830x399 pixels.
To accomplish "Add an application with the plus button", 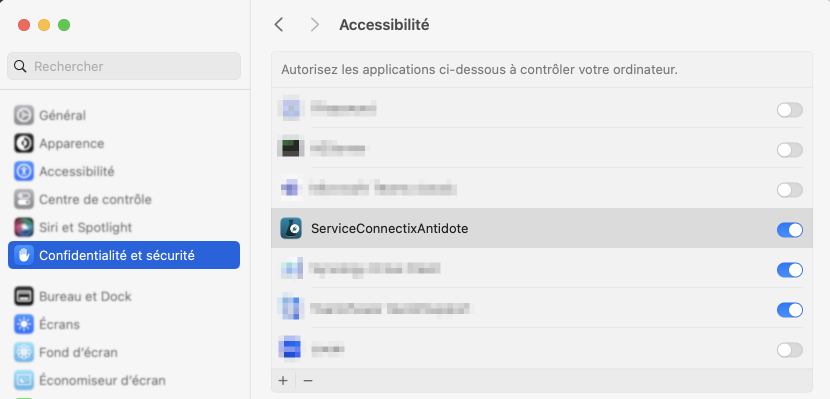I will click(x=283, y=380).
